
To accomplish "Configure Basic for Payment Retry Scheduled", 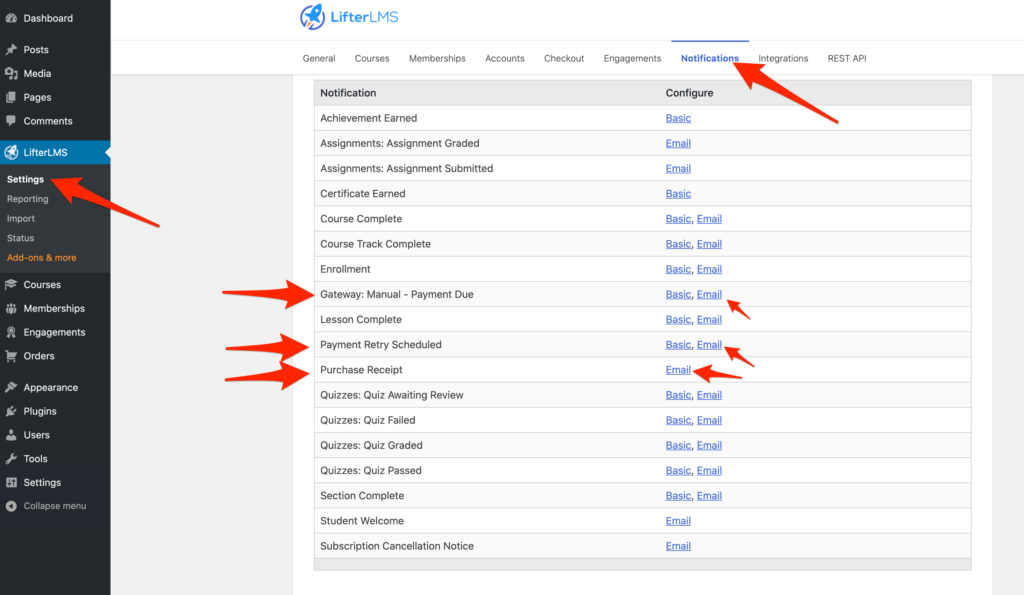I will 678,345.
